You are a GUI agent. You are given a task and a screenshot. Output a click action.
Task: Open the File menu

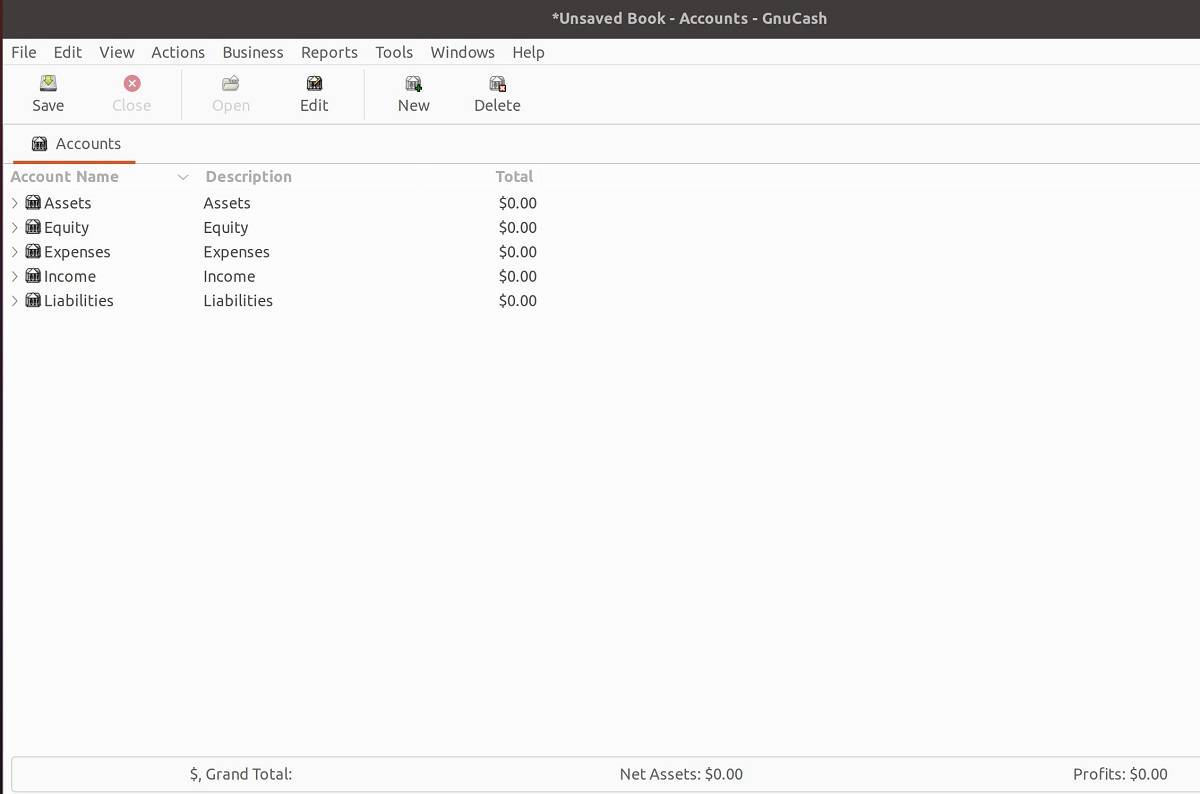click(22, 52)
